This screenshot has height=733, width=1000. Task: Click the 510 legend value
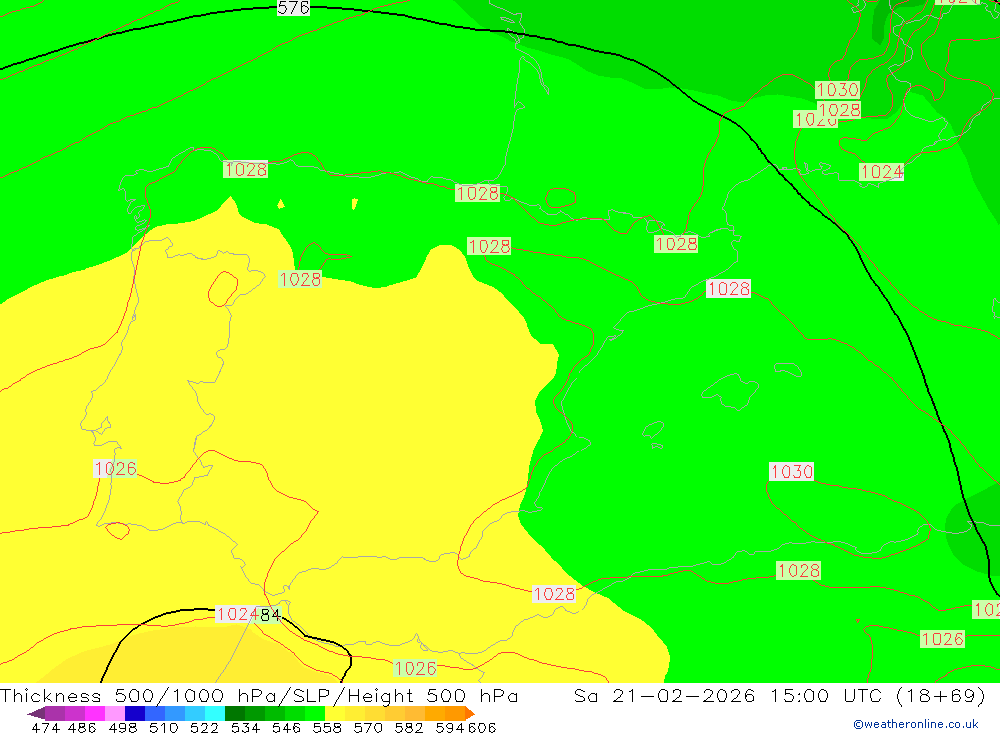(163, 727)
